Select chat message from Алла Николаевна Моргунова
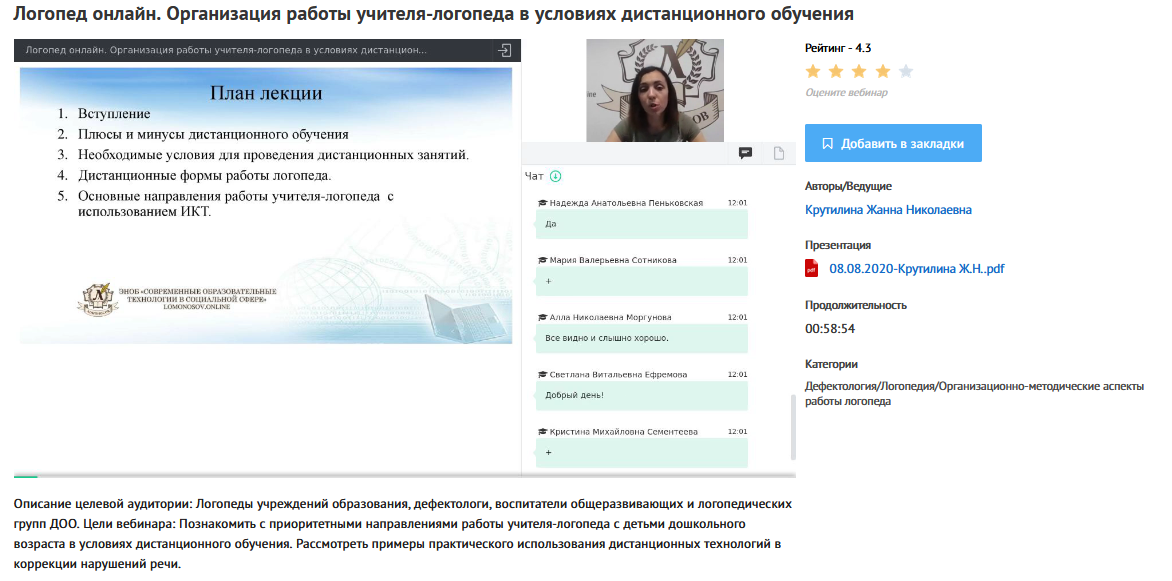 (x=642, y=337)
